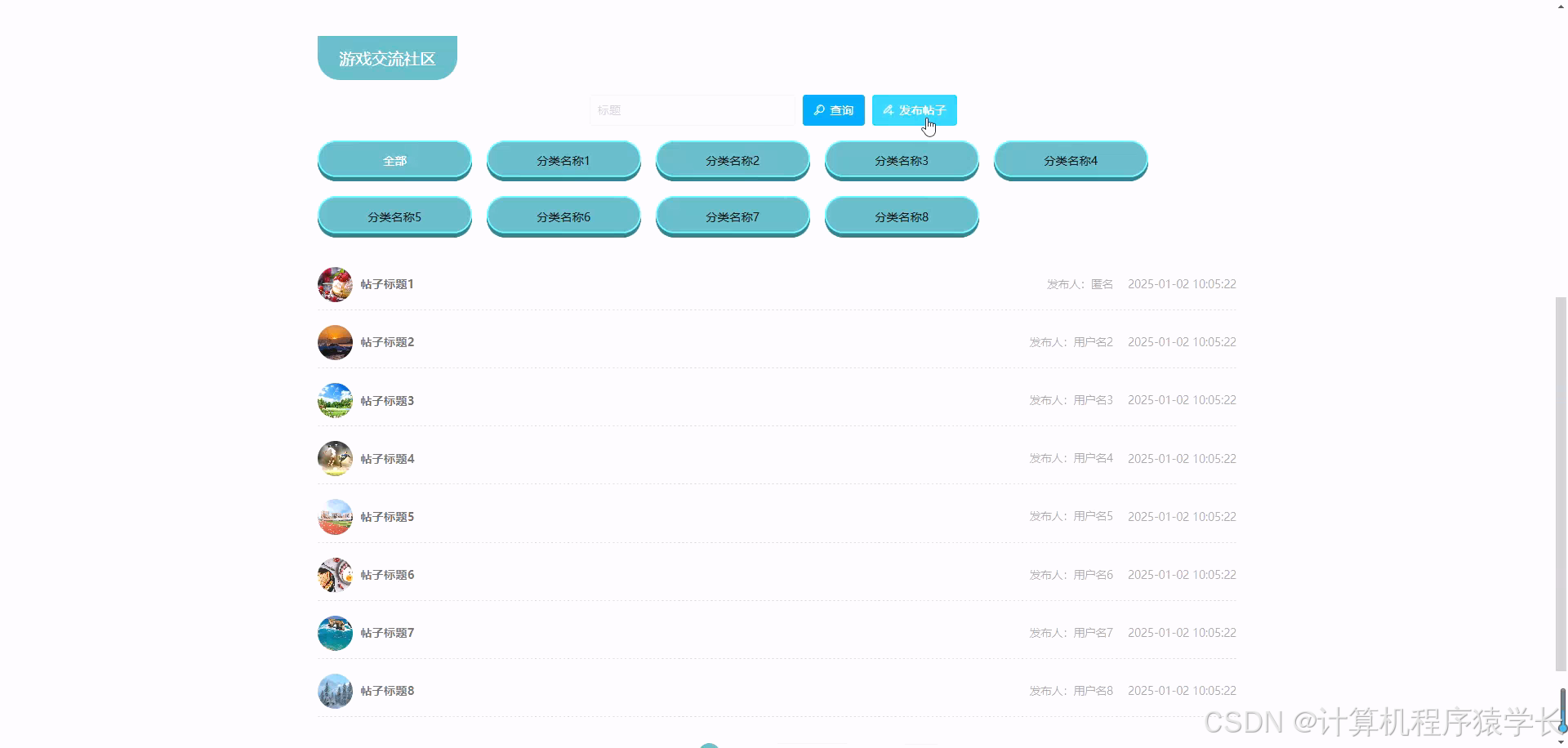Image resolution: width=1568 pixels, height=748 pixels.
Task: Click the 查询 search button
Action: [833, 110]
